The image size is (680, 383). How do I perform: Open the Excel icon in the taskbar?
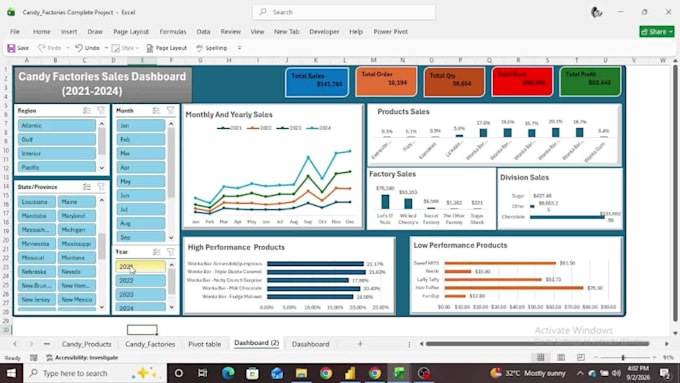tap(399, 373)
